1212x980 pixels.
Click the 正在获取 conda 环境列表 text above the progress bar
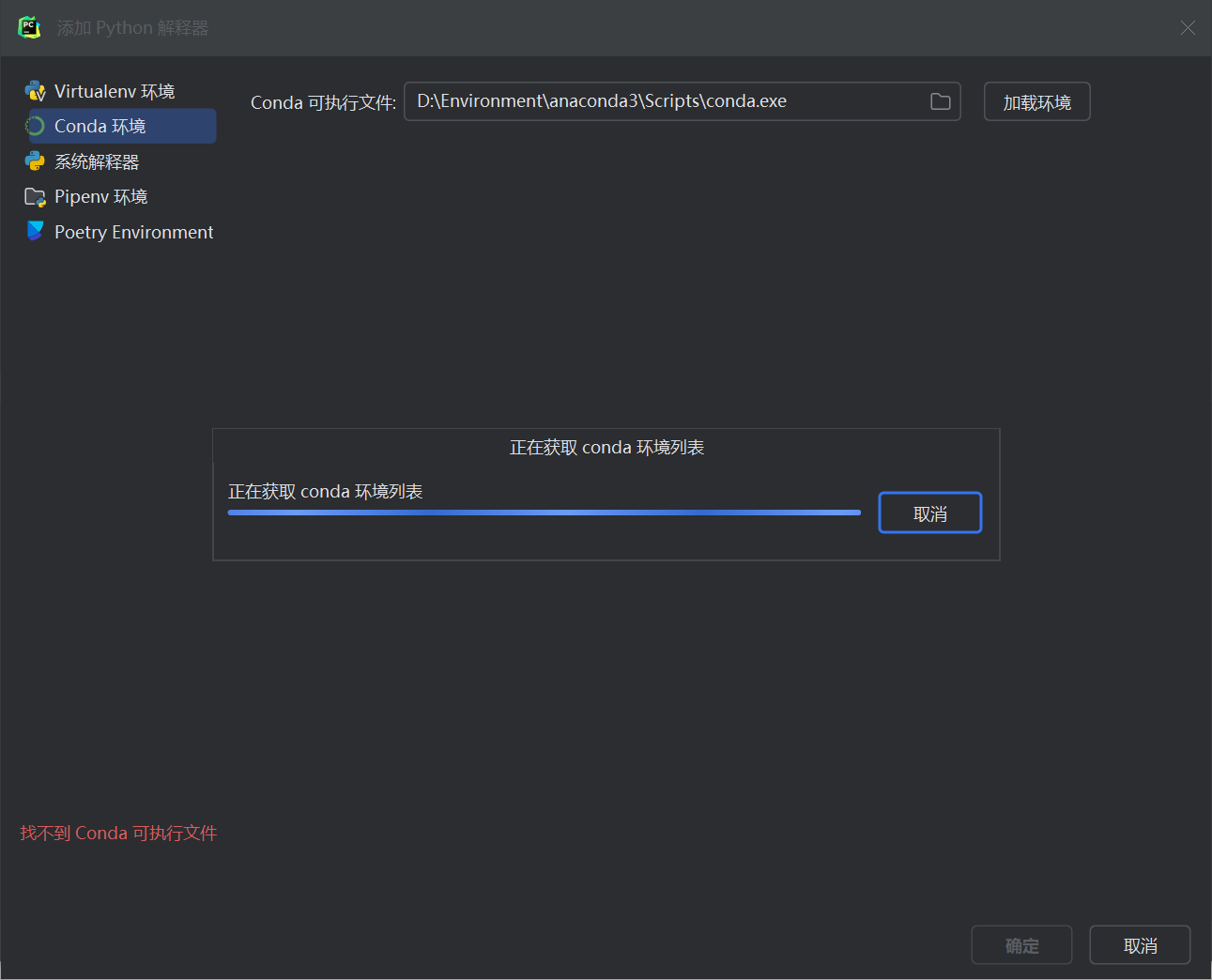click(x=326, y=491)
